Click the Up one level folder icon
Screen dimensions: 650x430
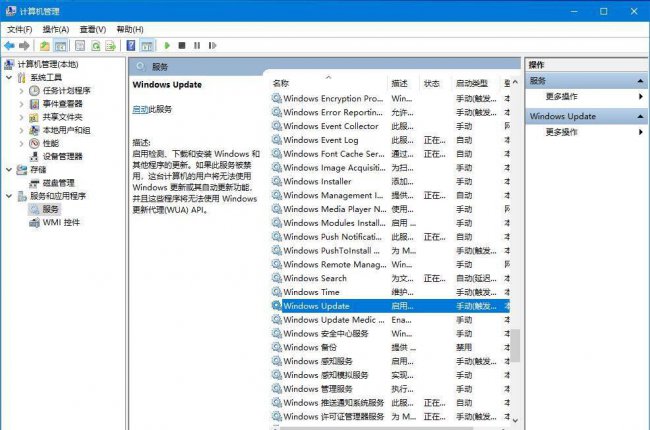point(44,46)
